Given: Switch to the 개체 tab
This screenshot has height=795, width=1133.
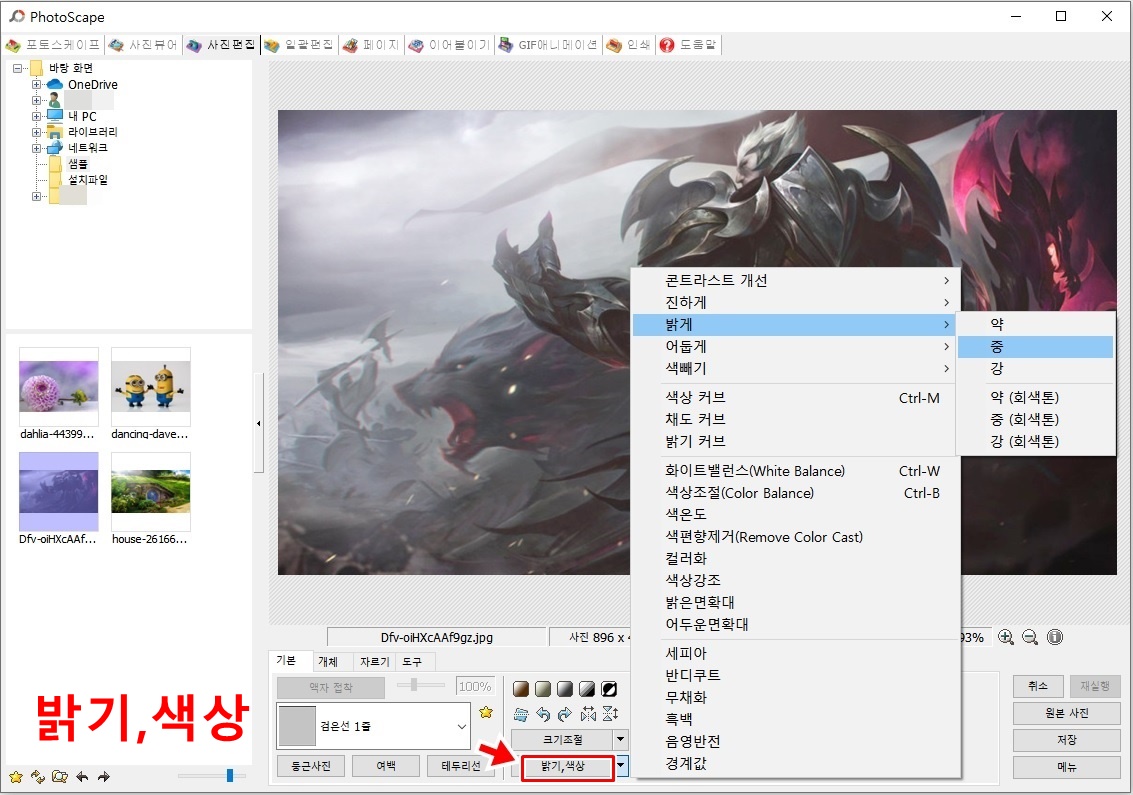Looking at the screenshot, I should tap(328, 661).
